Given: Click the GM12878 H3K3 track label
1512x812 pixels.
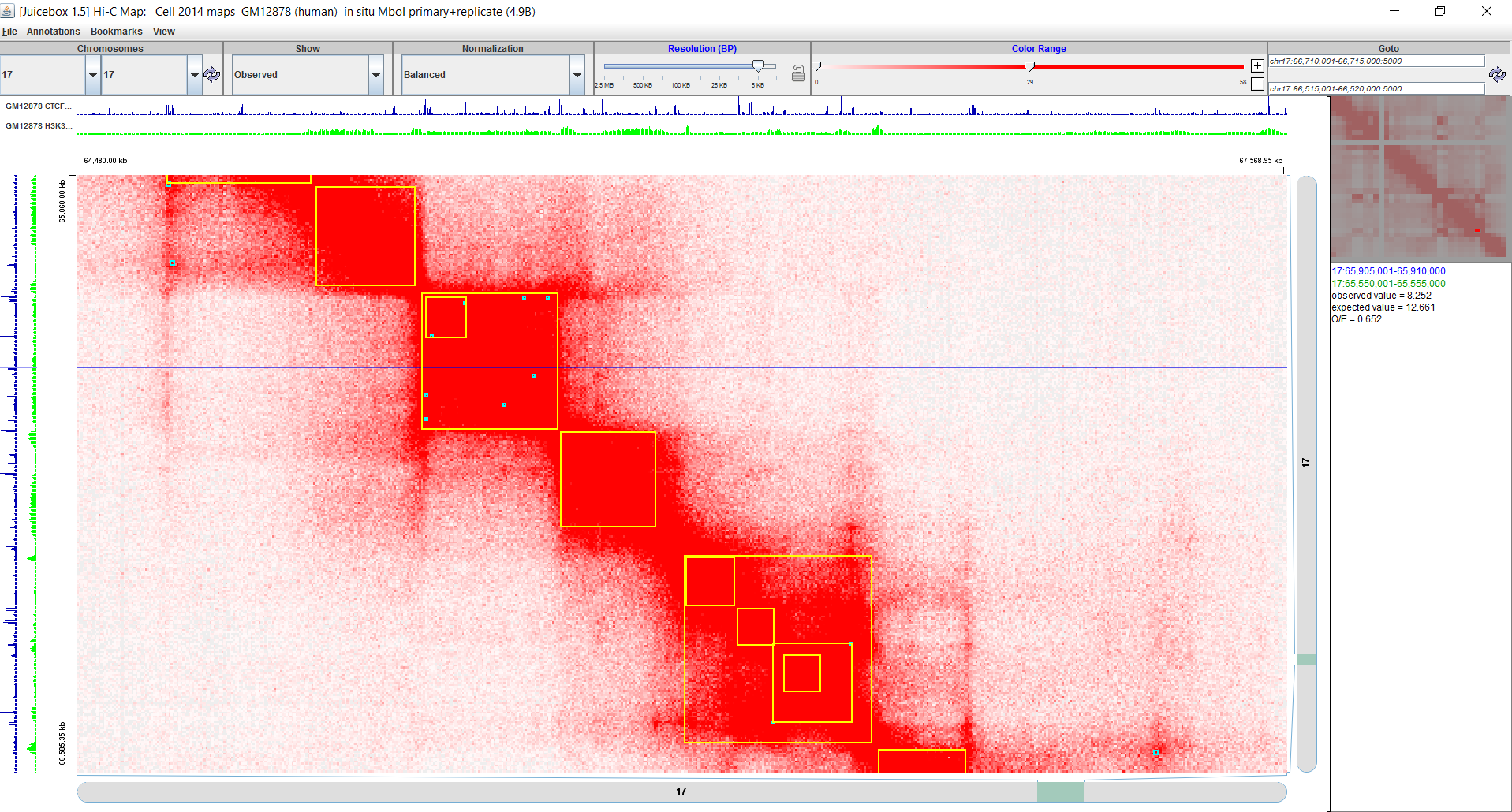Looking at the screenshot, I should click(38, 125).
